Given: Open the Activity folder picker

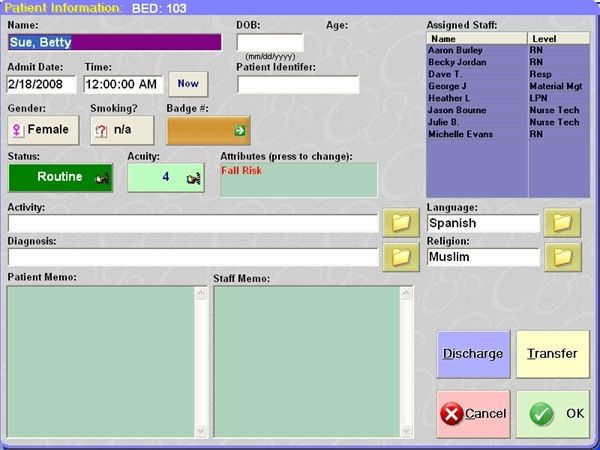Looking at the screenshot, I should [401, 223].
